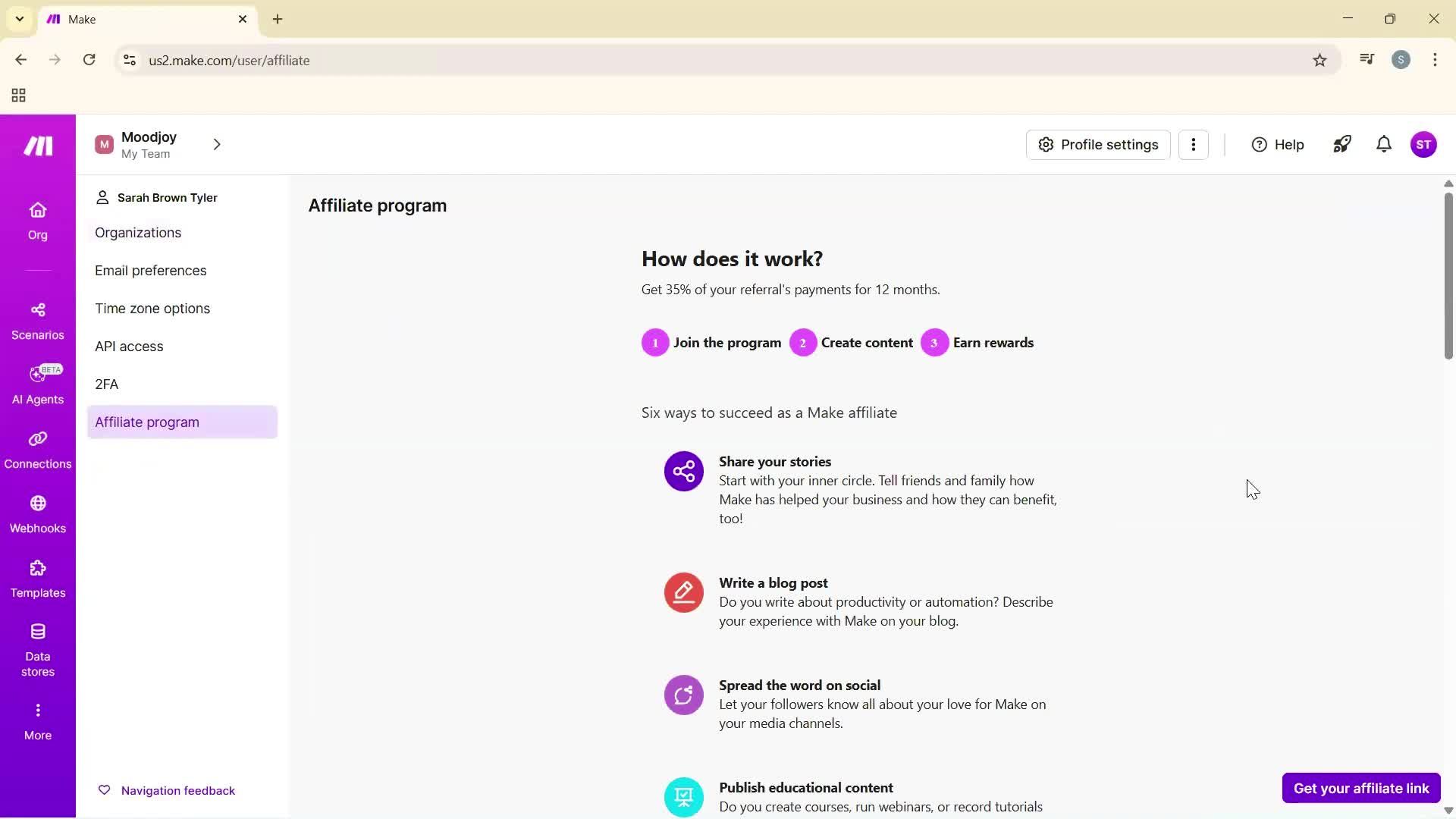Open the Make home logo

36,146
